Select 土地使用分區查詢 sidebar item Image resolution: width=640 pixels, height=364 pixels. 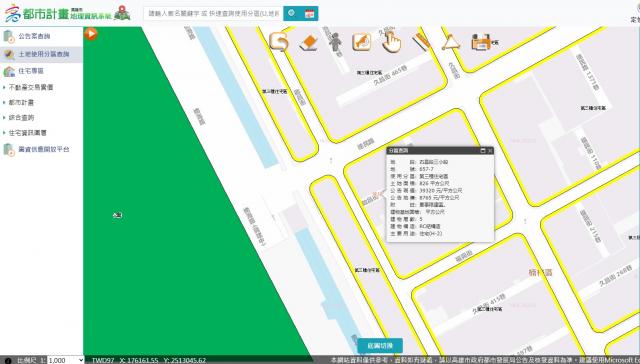tap(41, 54)
